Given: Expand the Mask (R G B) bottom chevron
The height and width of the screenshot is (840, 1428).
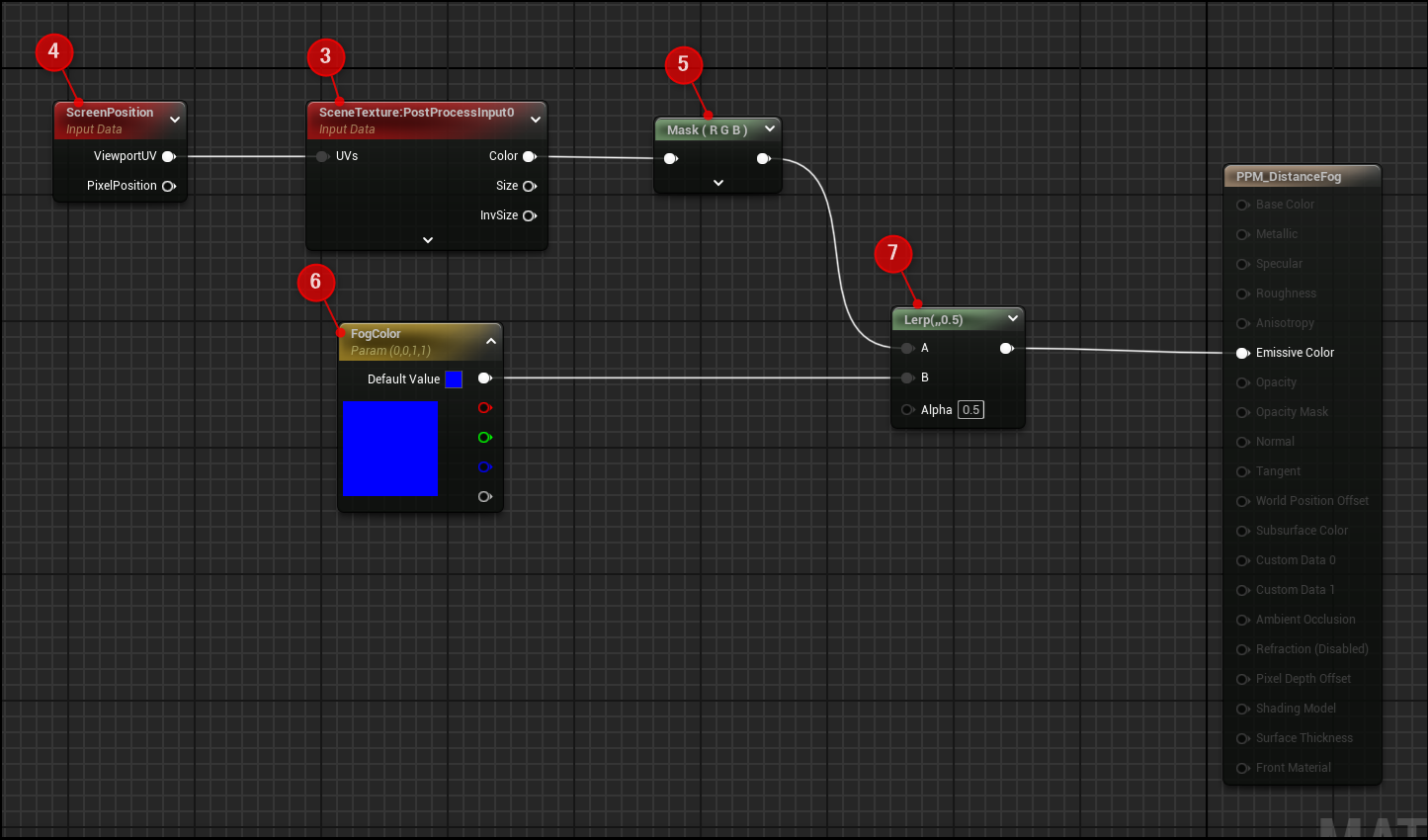Looking at the screenshot, I should pyautogui.click(x=718, y=183).
